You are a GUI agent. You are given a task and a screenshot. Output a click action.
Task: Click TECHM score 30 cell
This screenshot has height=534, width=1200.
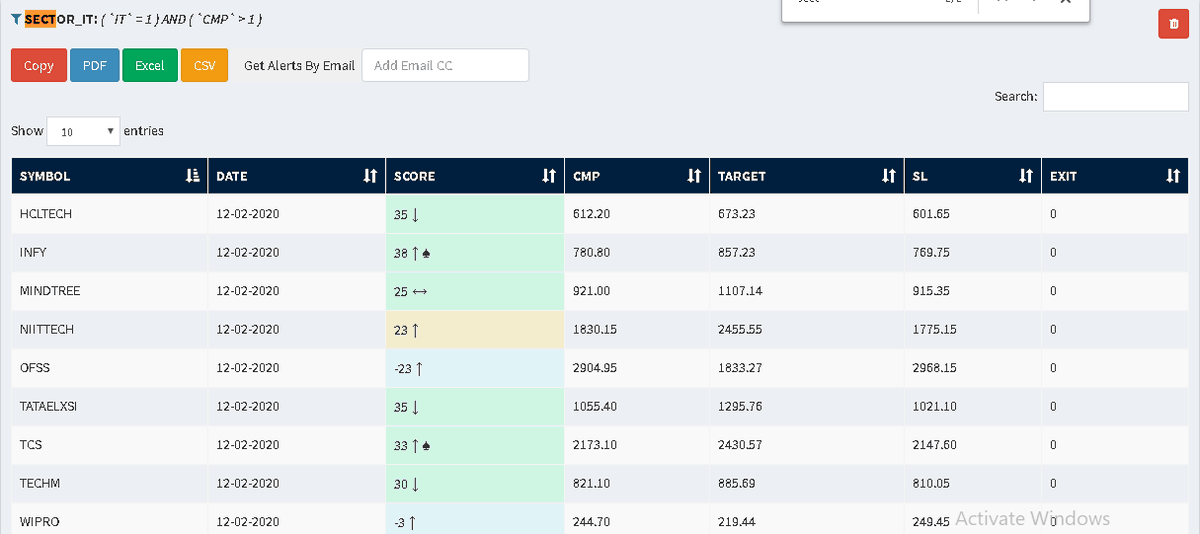coord(475,483)
